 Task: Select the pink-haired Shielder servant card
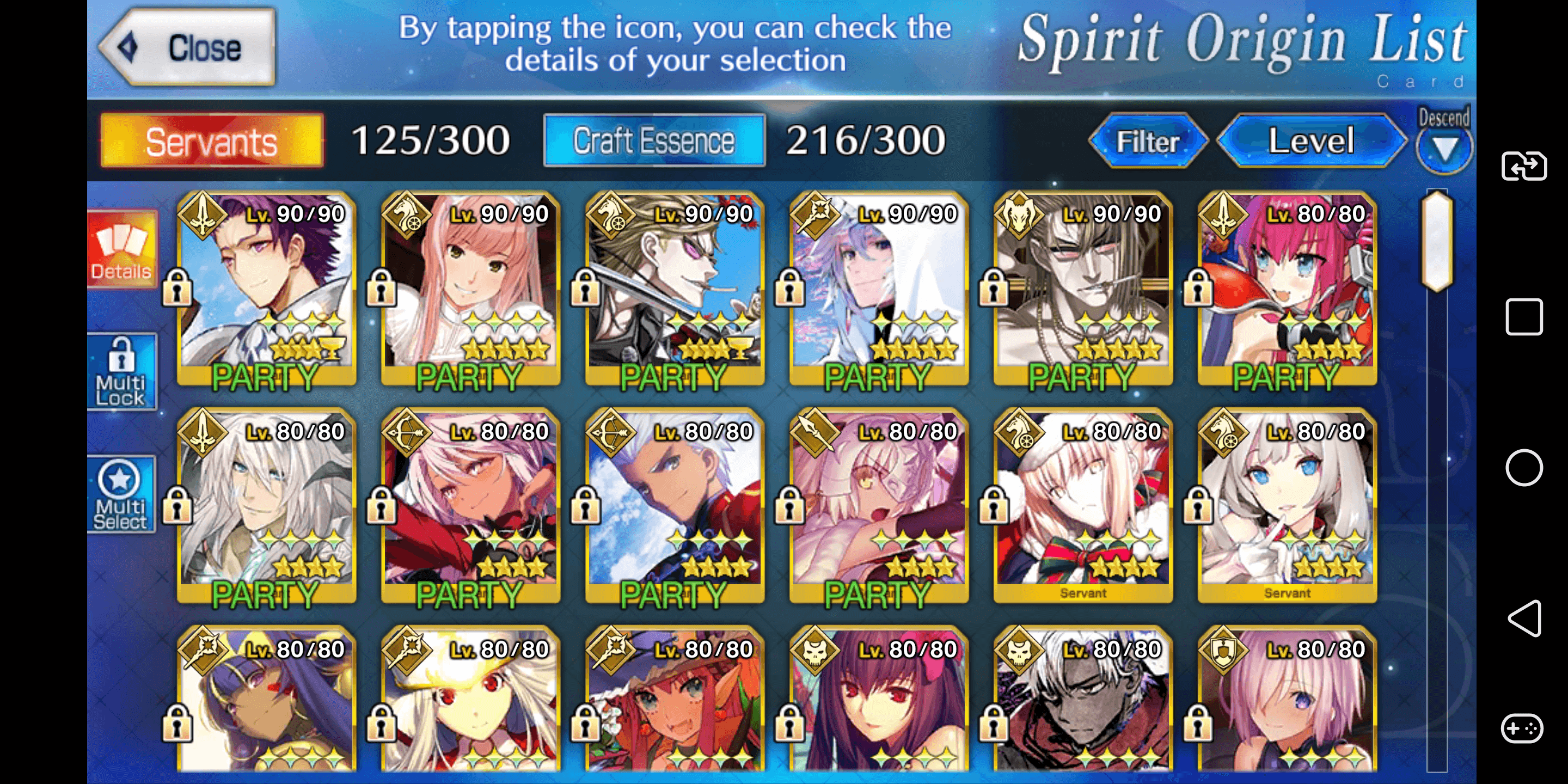(1287, 700)
